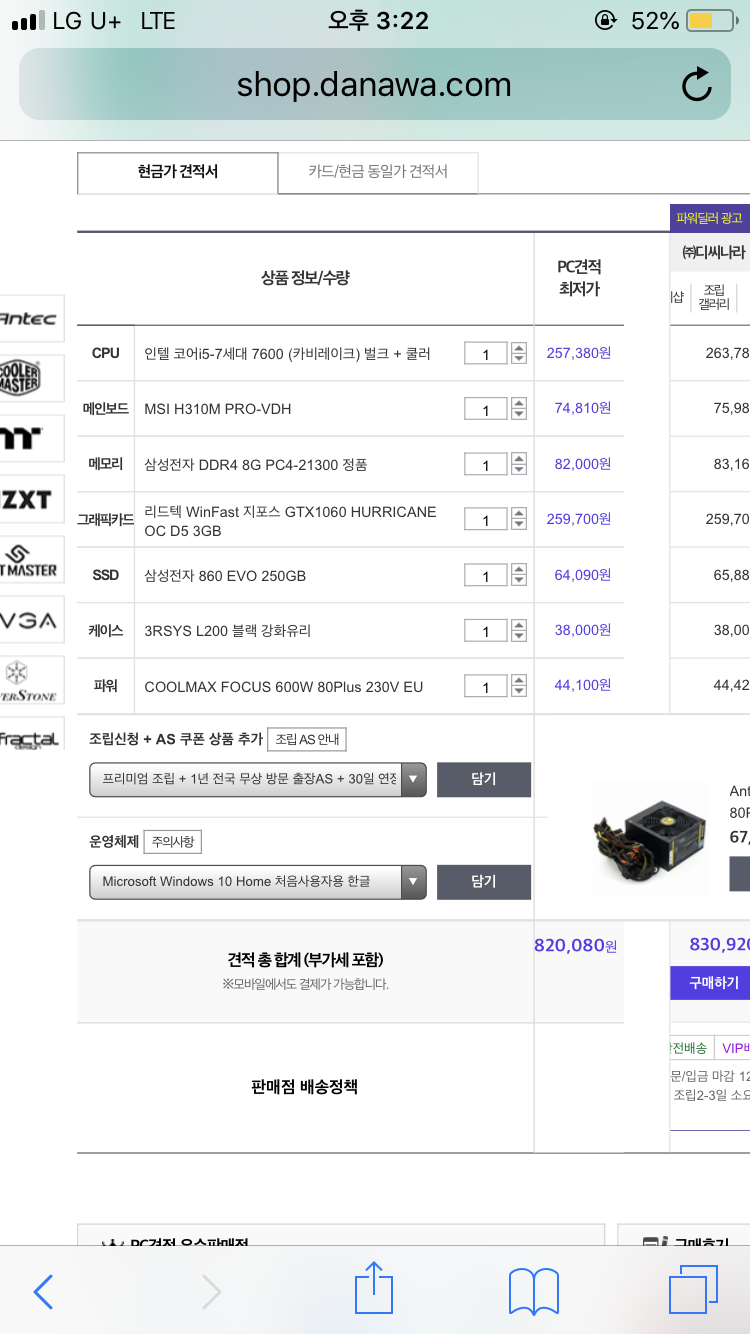Viewport: 750px width, 1334px height.
Task: Open the 조립 AS 안내 info button
Action: (307, 740)
